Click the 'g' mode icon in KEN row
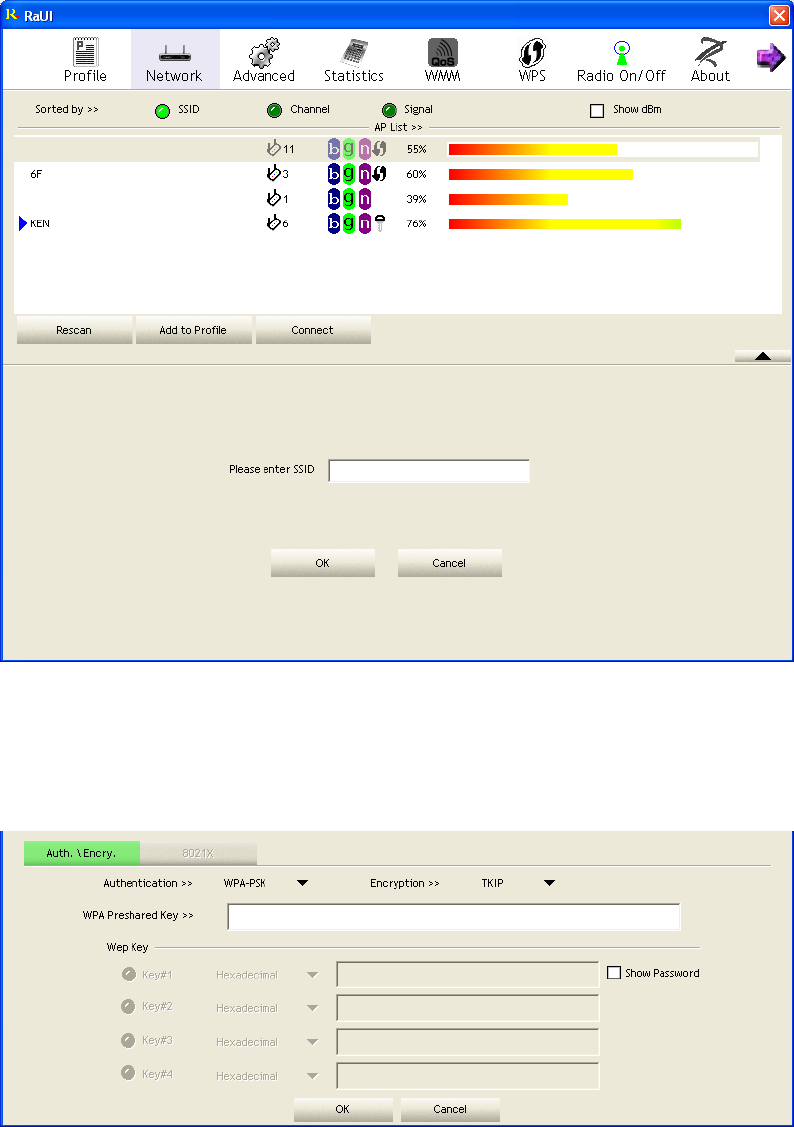The height and width of the screenshot is (1127, 794). click(348, 224)
